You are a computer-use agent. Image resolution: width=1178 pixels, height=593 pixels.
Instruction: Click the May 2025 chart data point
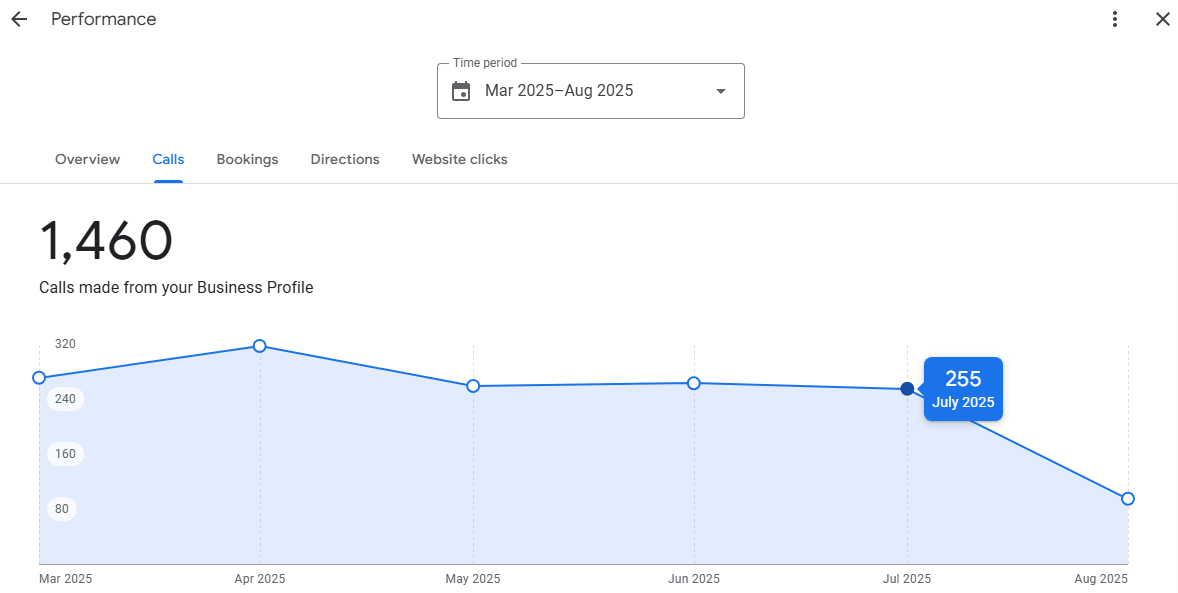click(473, 386)
